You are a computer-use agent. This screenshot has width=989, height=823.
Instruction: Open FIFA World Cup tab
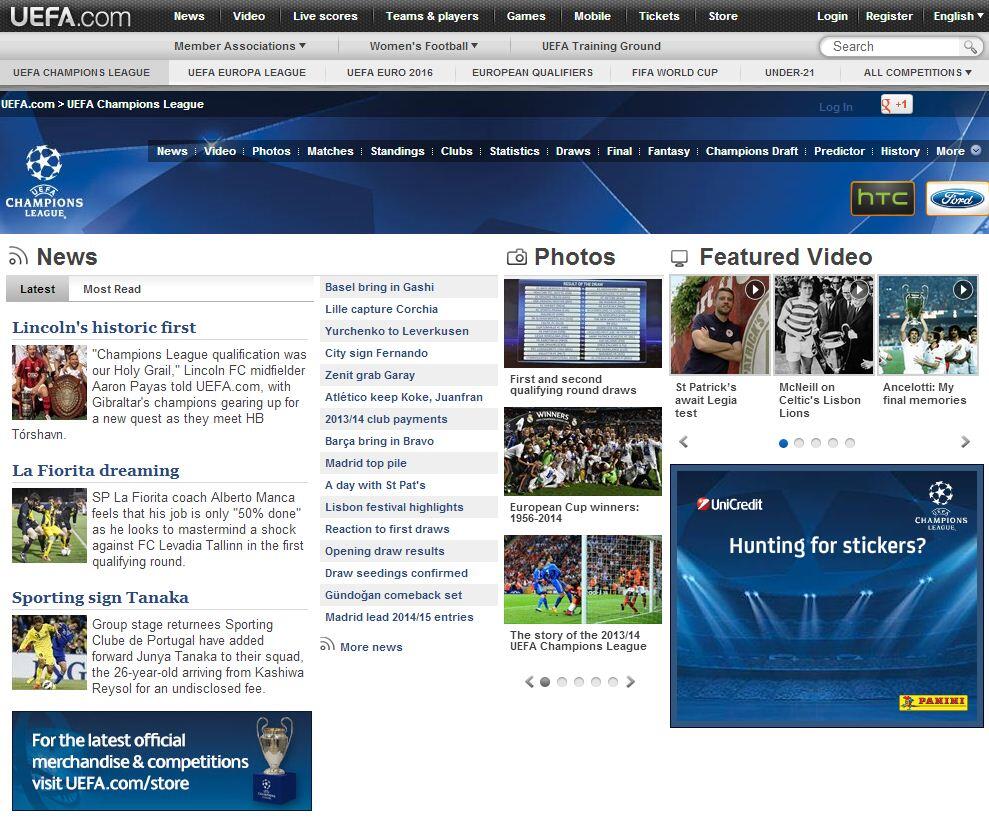pos(675,73)
